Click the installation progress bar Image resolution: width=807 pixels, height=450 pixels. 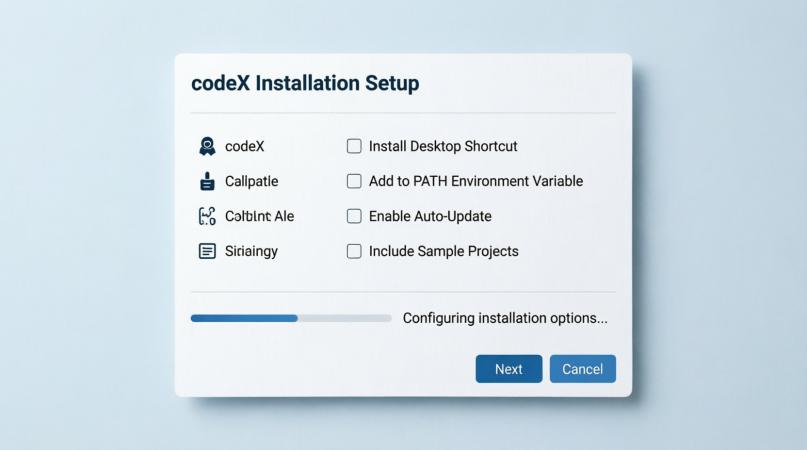point(291,318)
